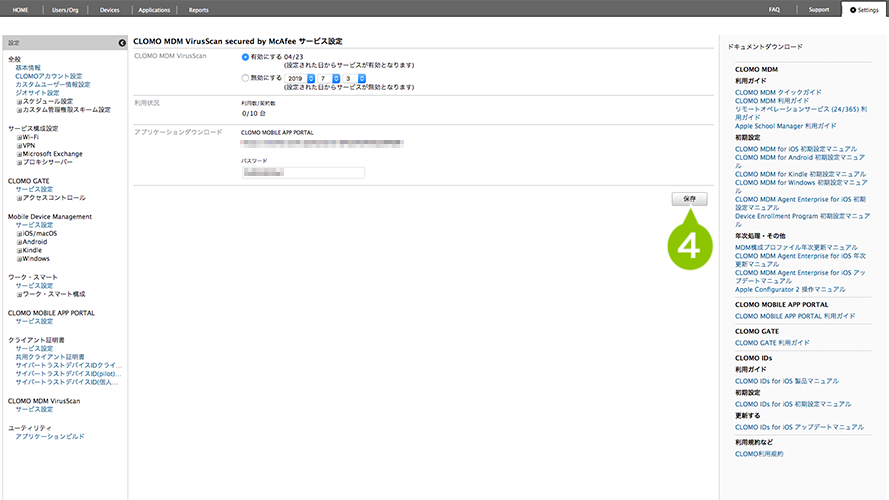Open アプリケーションビルド link

pyautogui.click(x=50, y=437)
